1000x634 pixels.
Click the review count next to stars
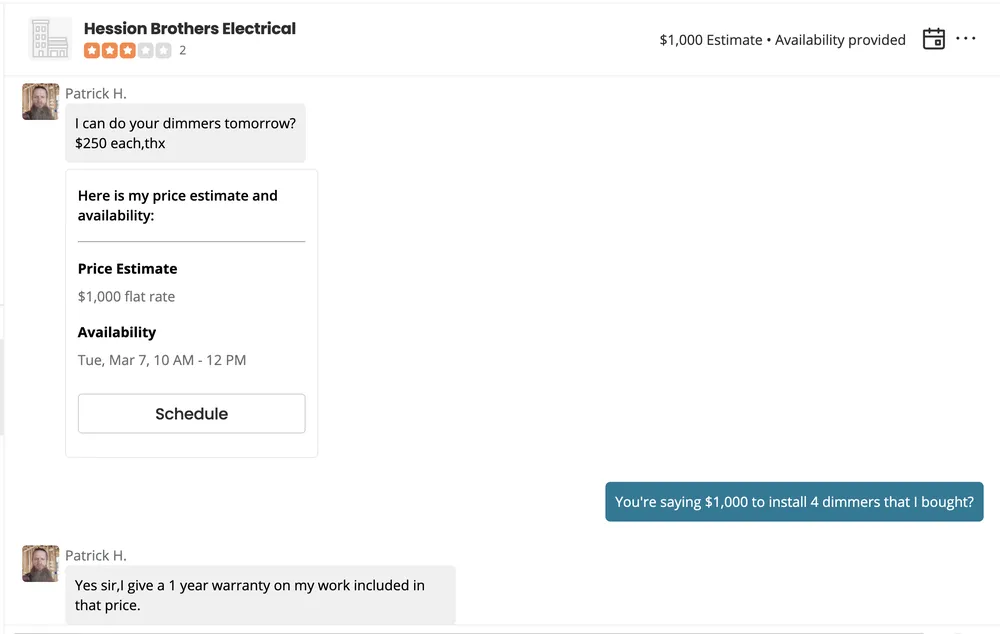pos(182,50)
